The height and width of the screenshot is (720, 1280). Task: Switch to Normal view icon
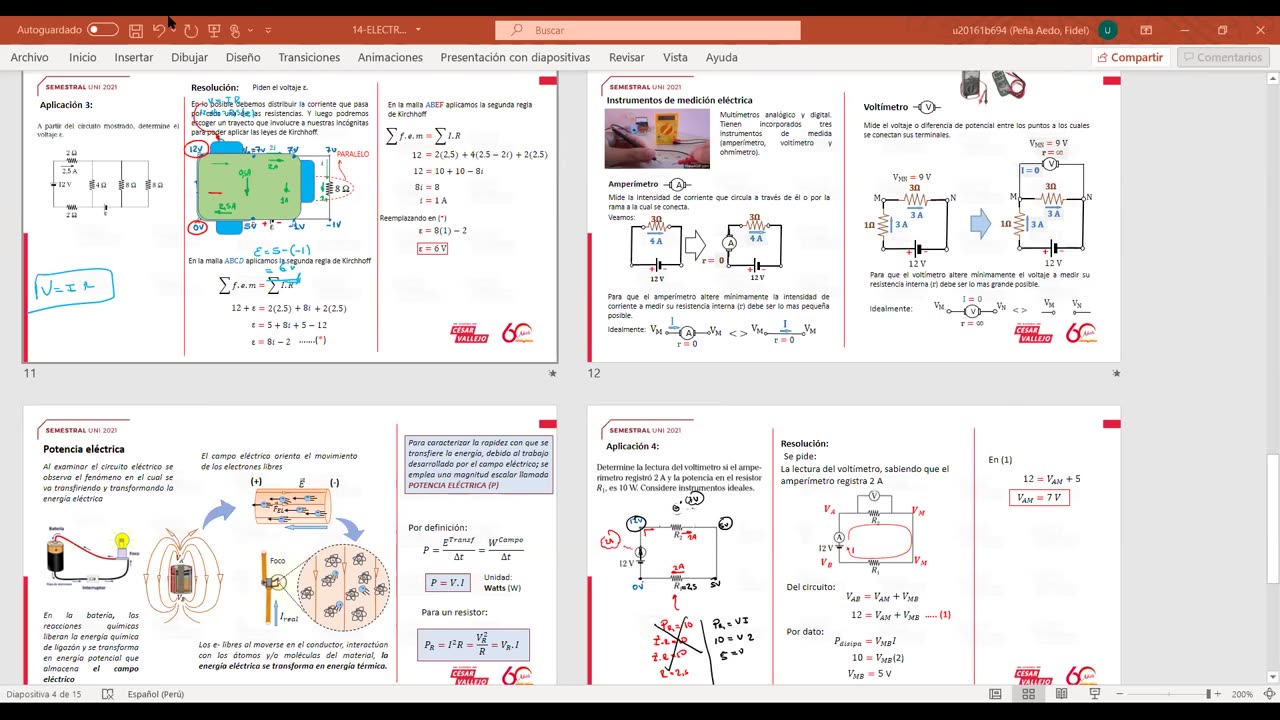tap(995, 694)
